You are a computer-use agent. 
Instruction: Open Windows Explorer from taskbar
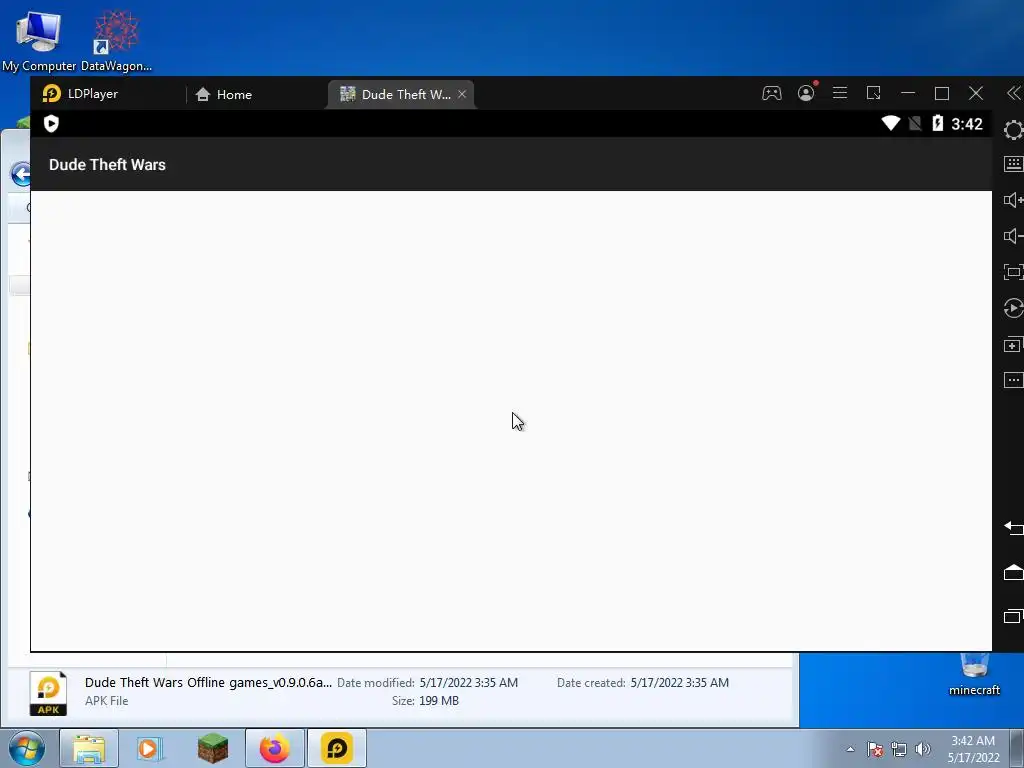pos(89,748)
